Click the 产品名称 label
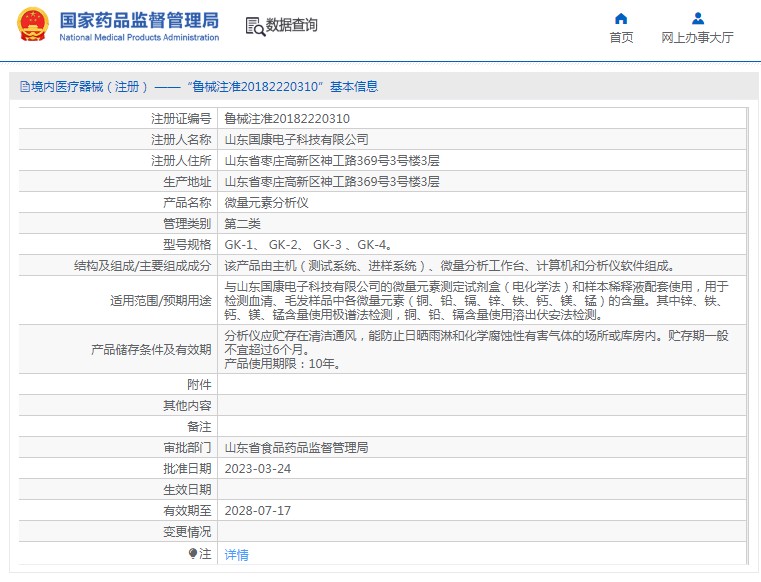 [x=187, y=202]
